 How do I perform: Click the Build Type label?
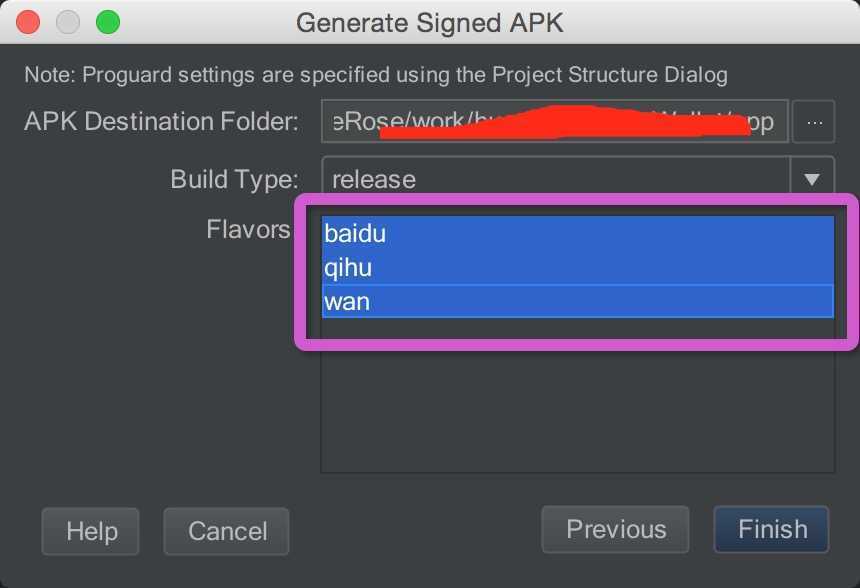tap(234, 180)
